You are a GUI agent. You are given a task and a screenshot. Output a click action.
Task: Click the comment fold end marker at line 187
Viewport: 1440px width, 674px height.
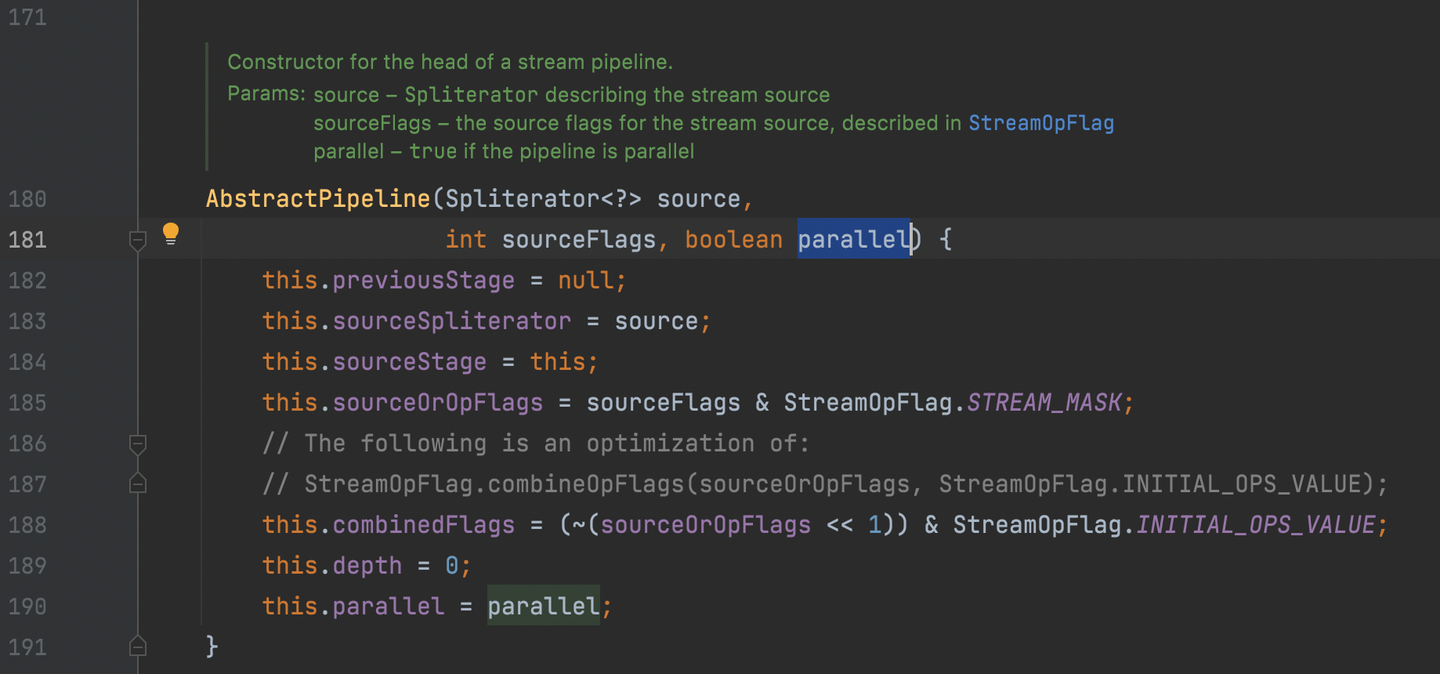click(138, 484)
